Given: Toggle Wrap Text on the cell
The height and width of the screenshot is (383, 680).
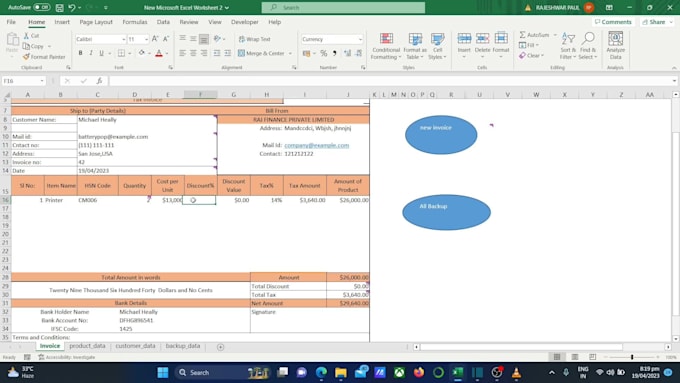Looking at the screenshot, I should click(x=255, y=39).
